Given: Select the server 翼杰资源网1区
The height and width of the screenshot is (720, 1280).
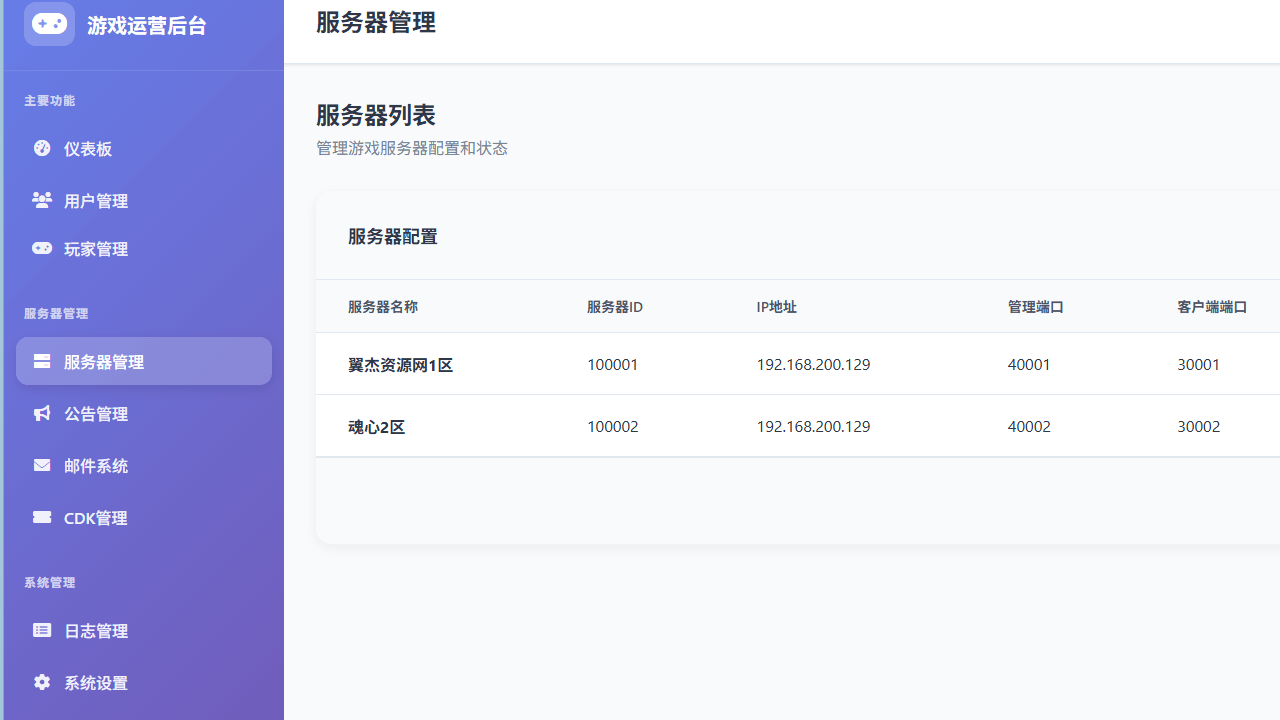Looking at the screenshot, I should (400, 364).
